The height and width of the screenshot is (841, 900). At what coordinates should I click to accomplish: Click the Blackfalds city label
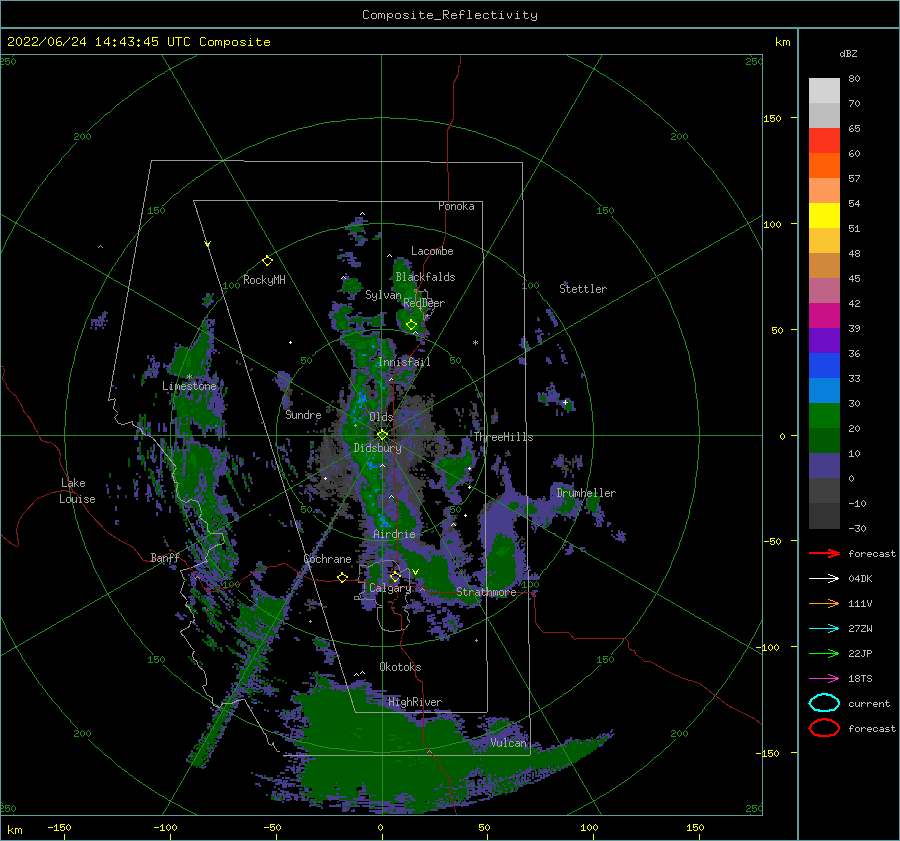coord(425,277)
